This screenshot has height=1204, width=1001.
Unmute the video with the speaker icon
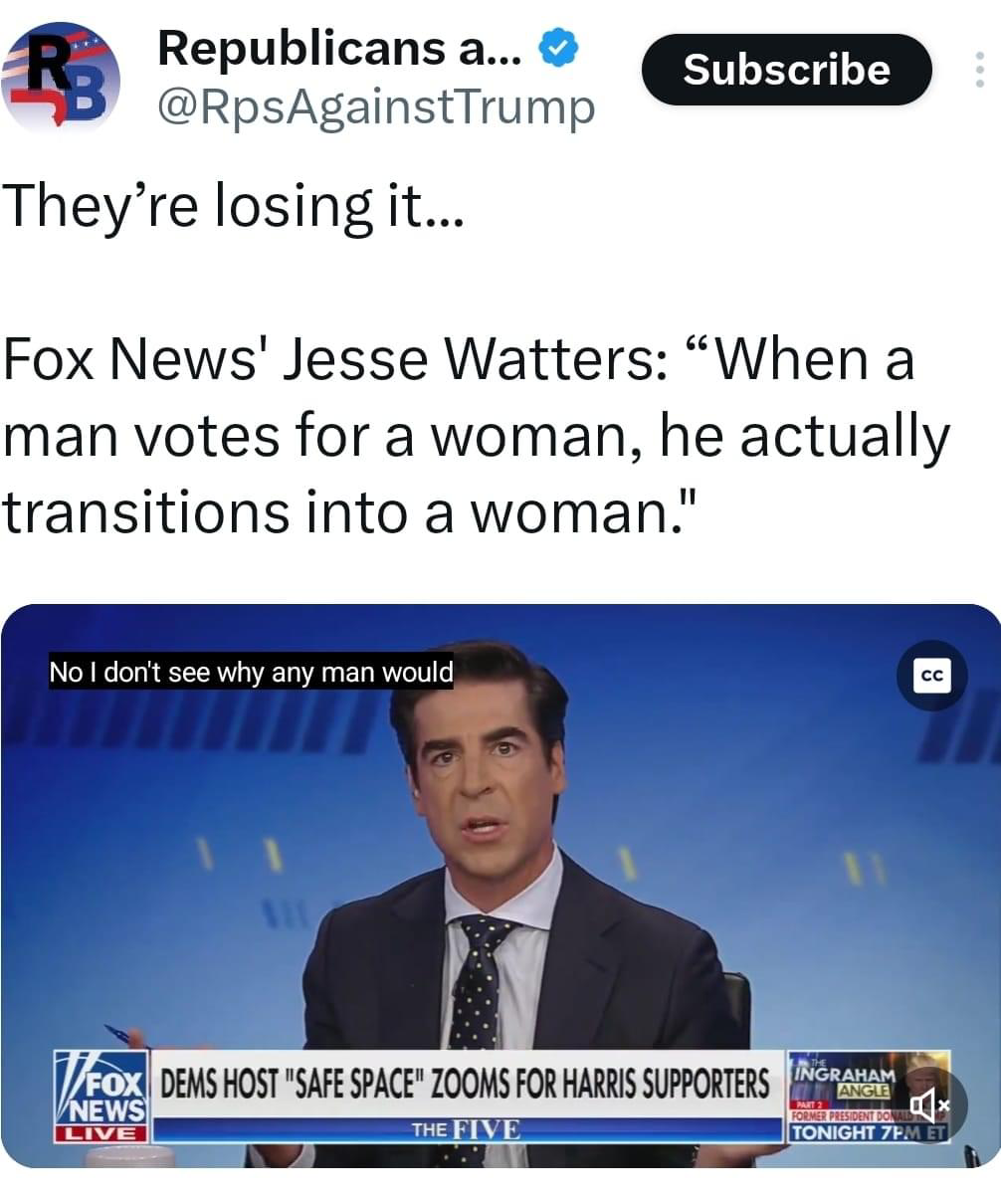[x=931, y=1104]
